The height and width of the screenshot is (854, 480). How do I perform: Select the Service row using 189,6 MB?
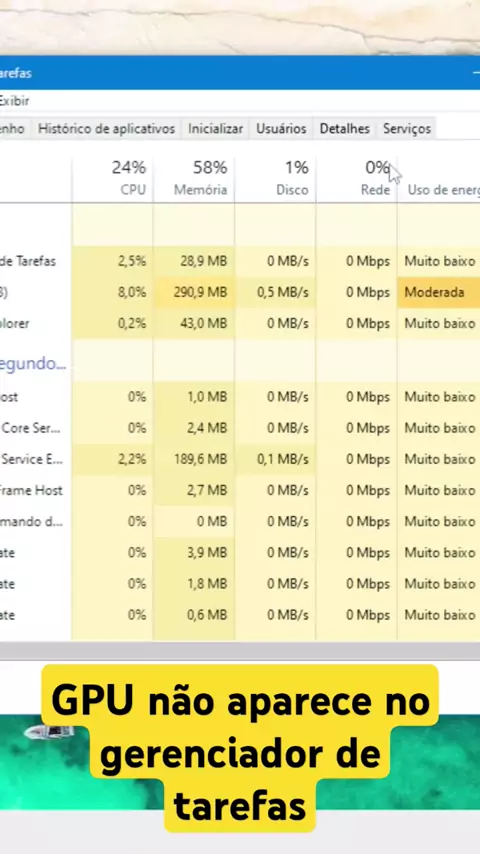point(240,459)
